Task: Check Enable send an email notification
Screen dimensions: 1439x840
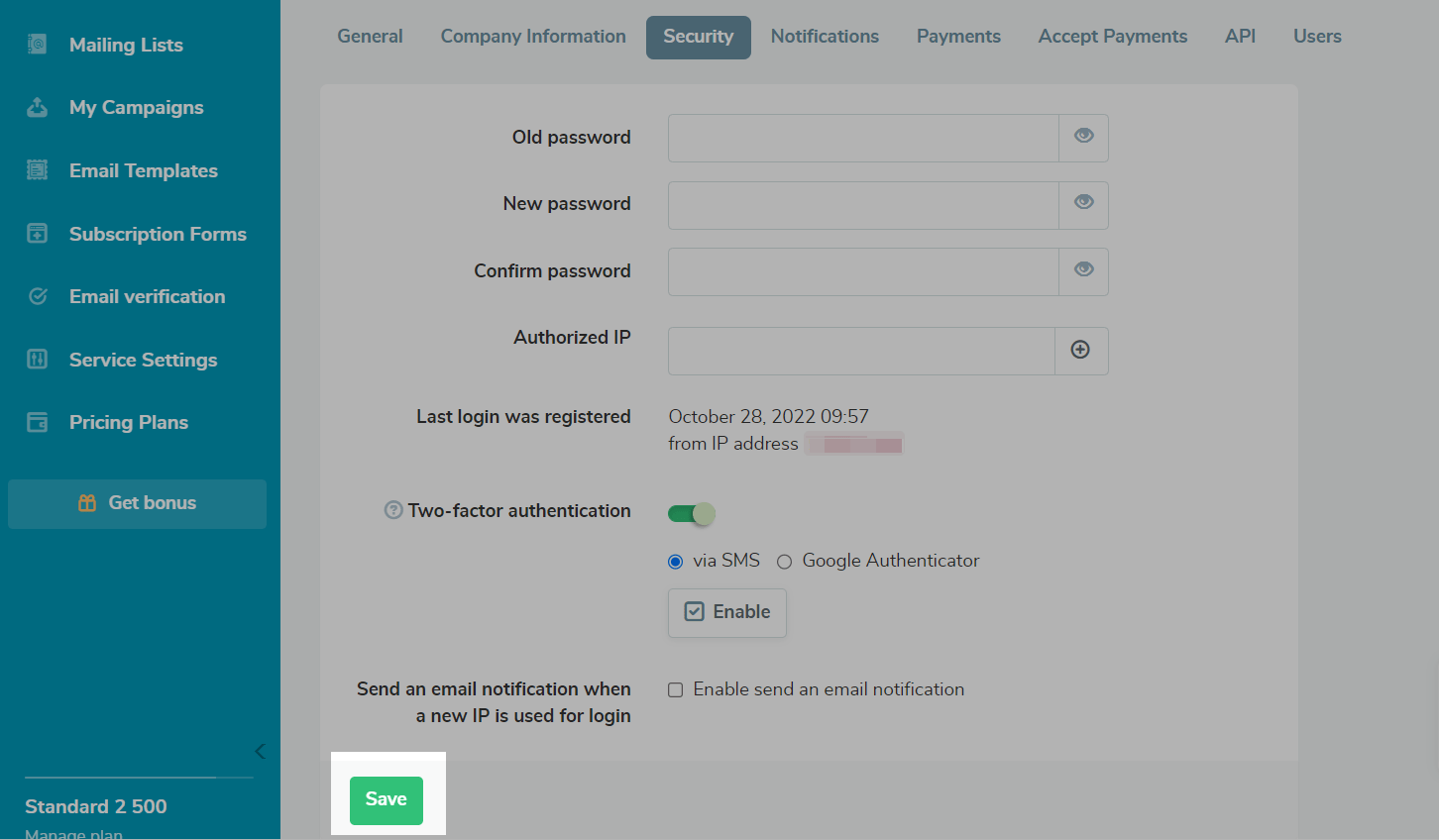Action: point(676,690)
